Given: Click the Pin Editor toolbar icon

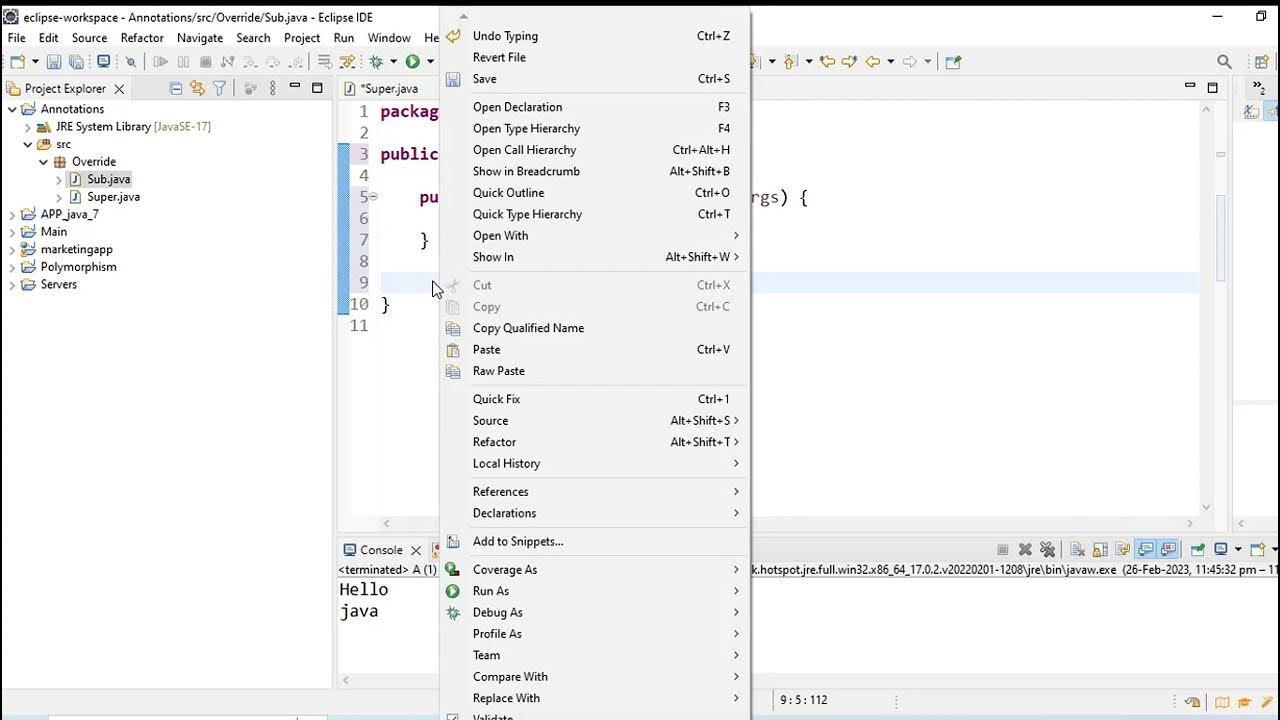Looking at the screenshot, I should click(x=953, y=62).
